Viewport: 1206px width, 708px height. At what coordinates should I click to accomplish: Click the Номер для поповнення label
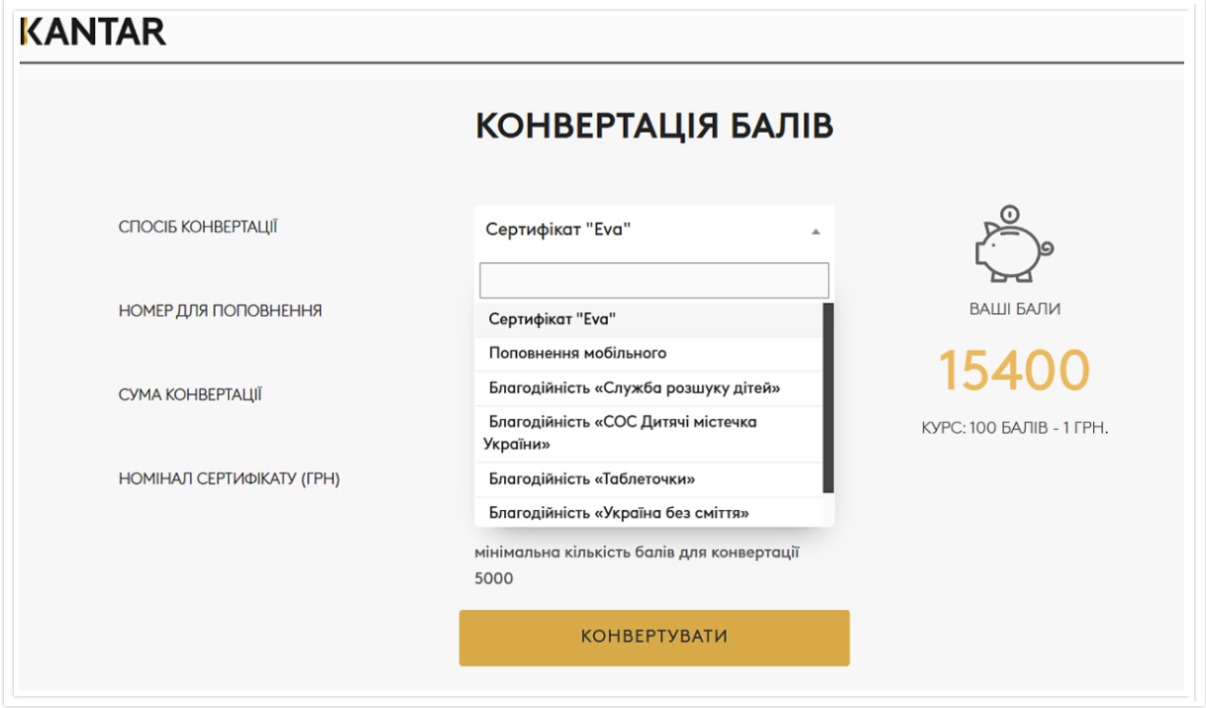220,311
